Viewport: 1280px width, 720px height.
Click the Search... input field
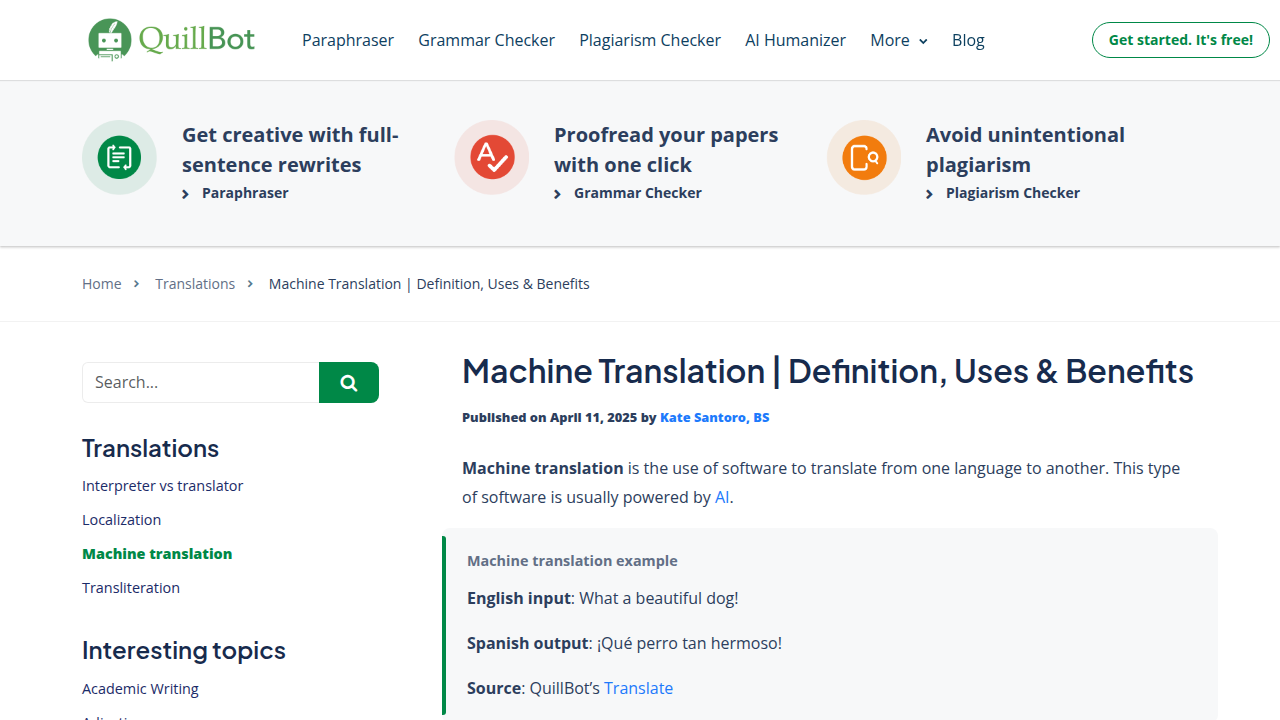click(x=200, y=382)
